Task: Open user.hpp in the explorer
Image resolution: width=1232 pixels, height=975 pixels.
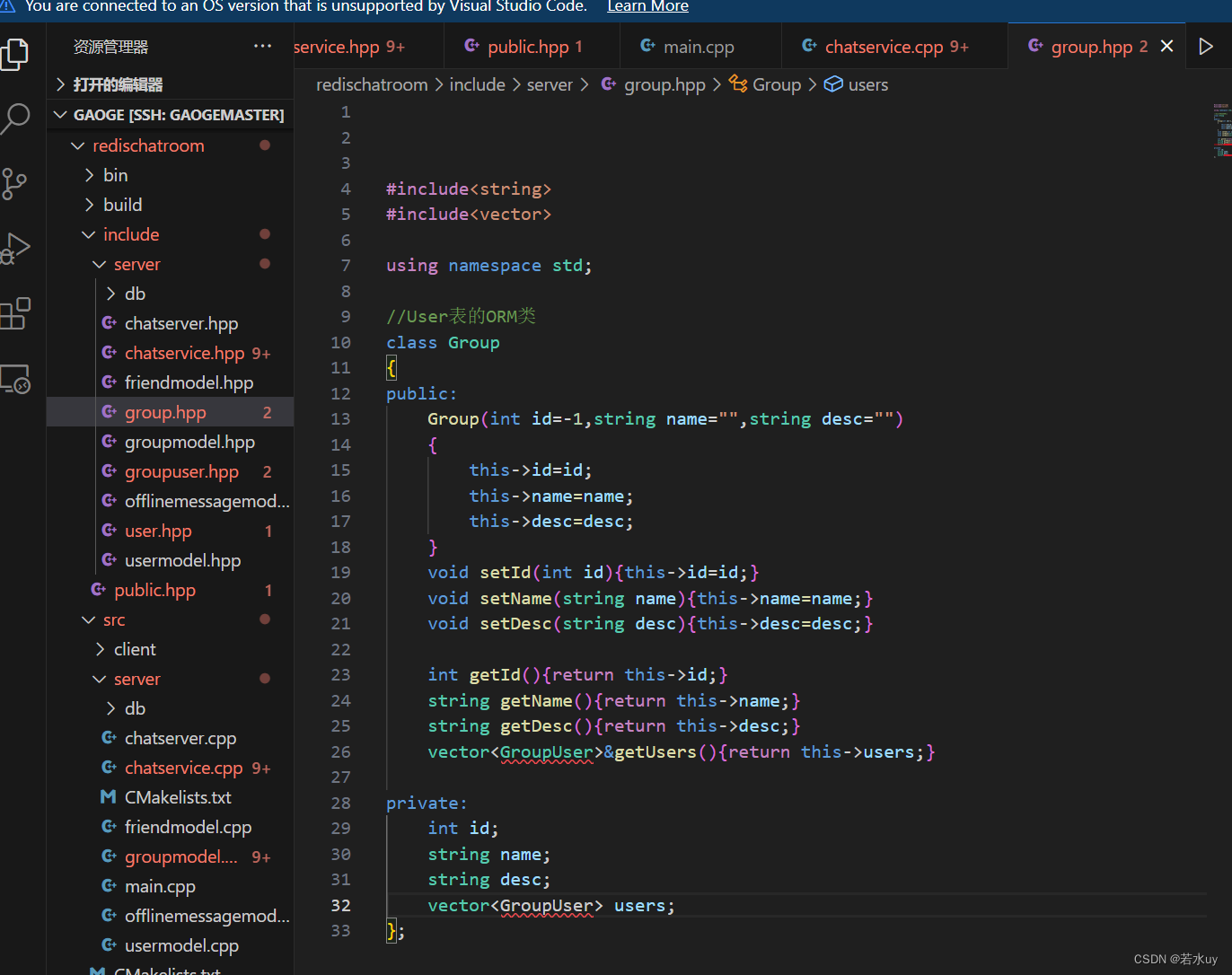Action: click(170, 531)
